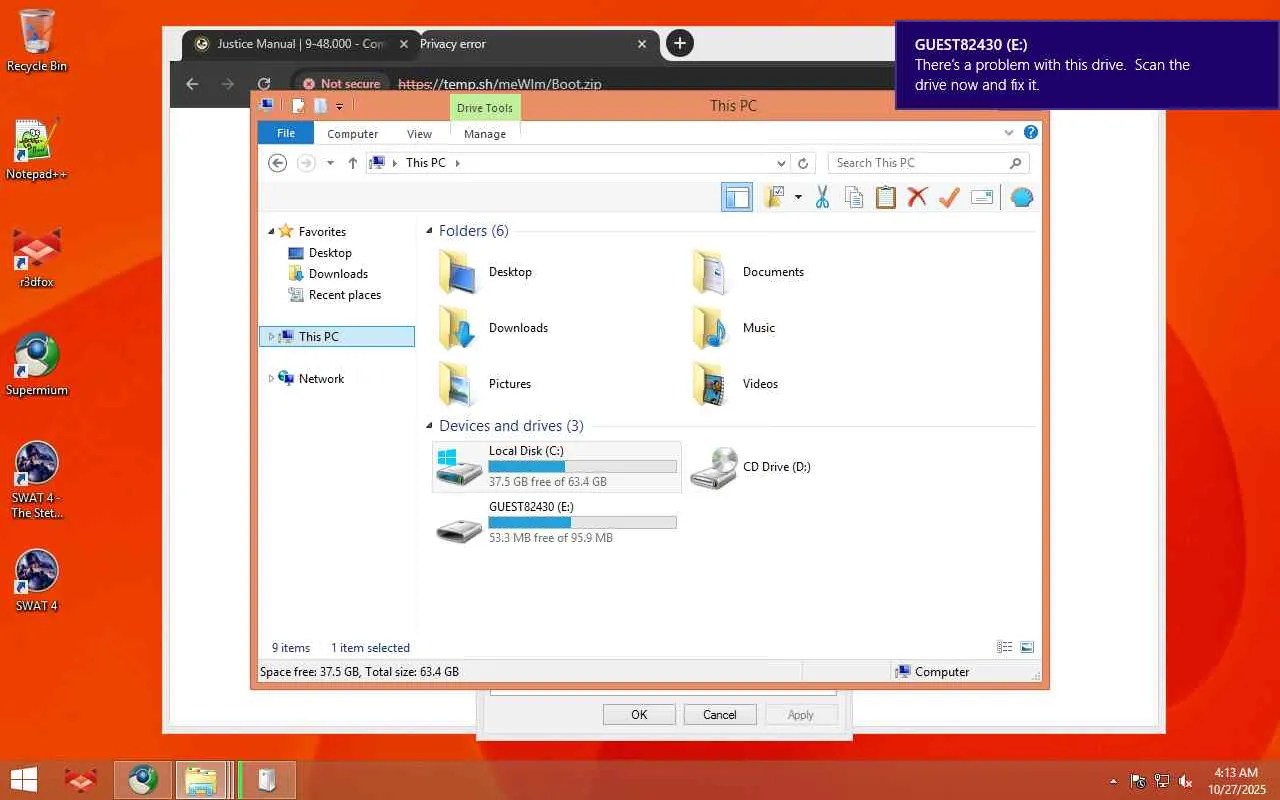Screen dimensions: 1280x800
Task: Click the muted volume tray icon
Action: pos(1186,781)
